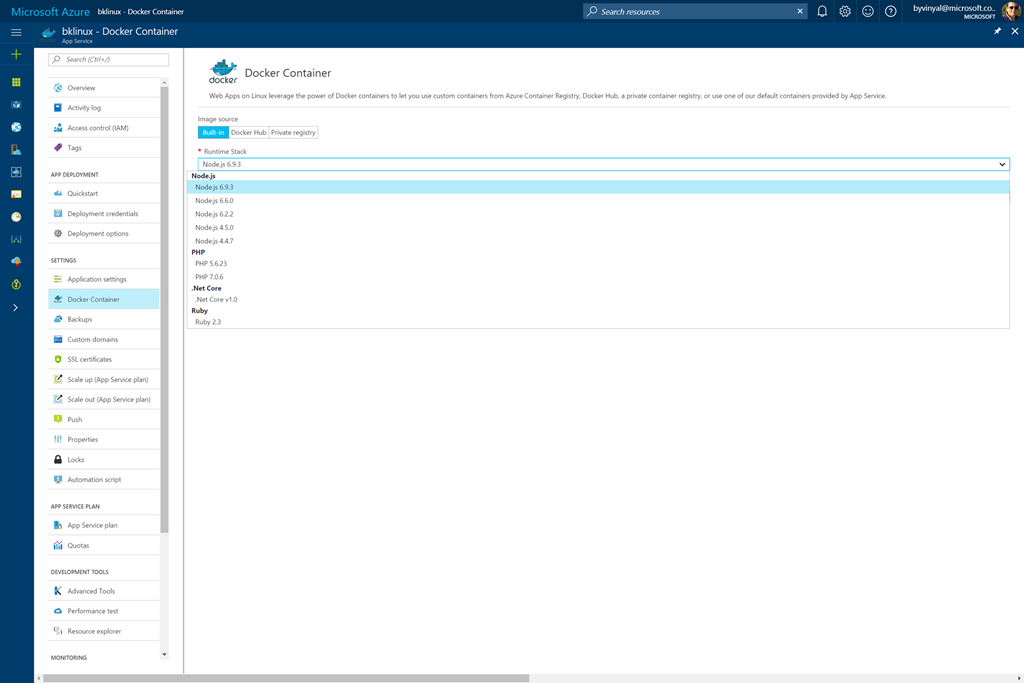Collapse the Runtime Stack dropdown
This screenshot has height=683, width=1024.
(1002, 164)
